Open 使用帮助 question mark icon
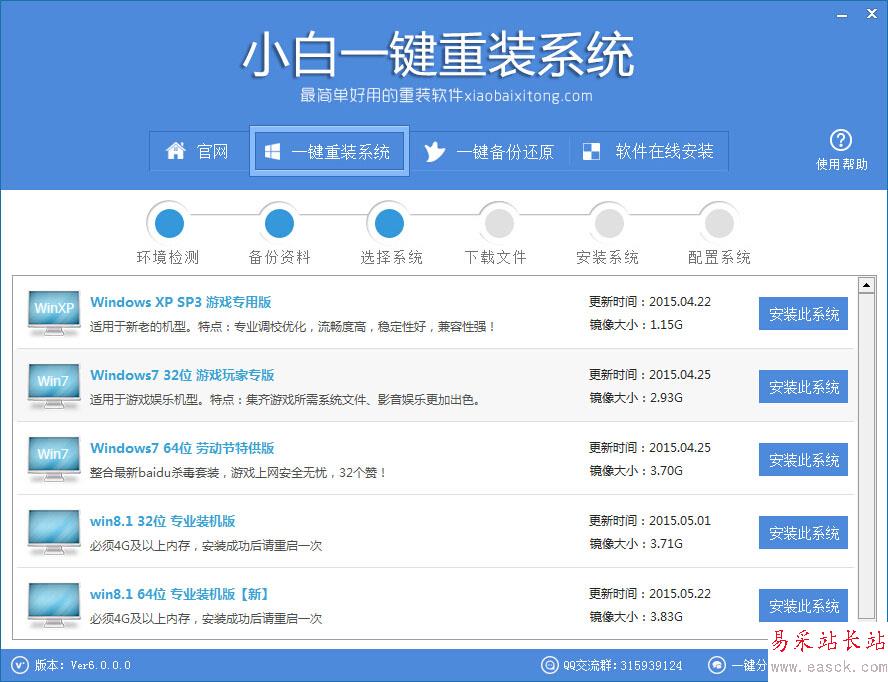The height and width of the screenshot is (682, 888). pyautogui.click(x=840, y=140)
